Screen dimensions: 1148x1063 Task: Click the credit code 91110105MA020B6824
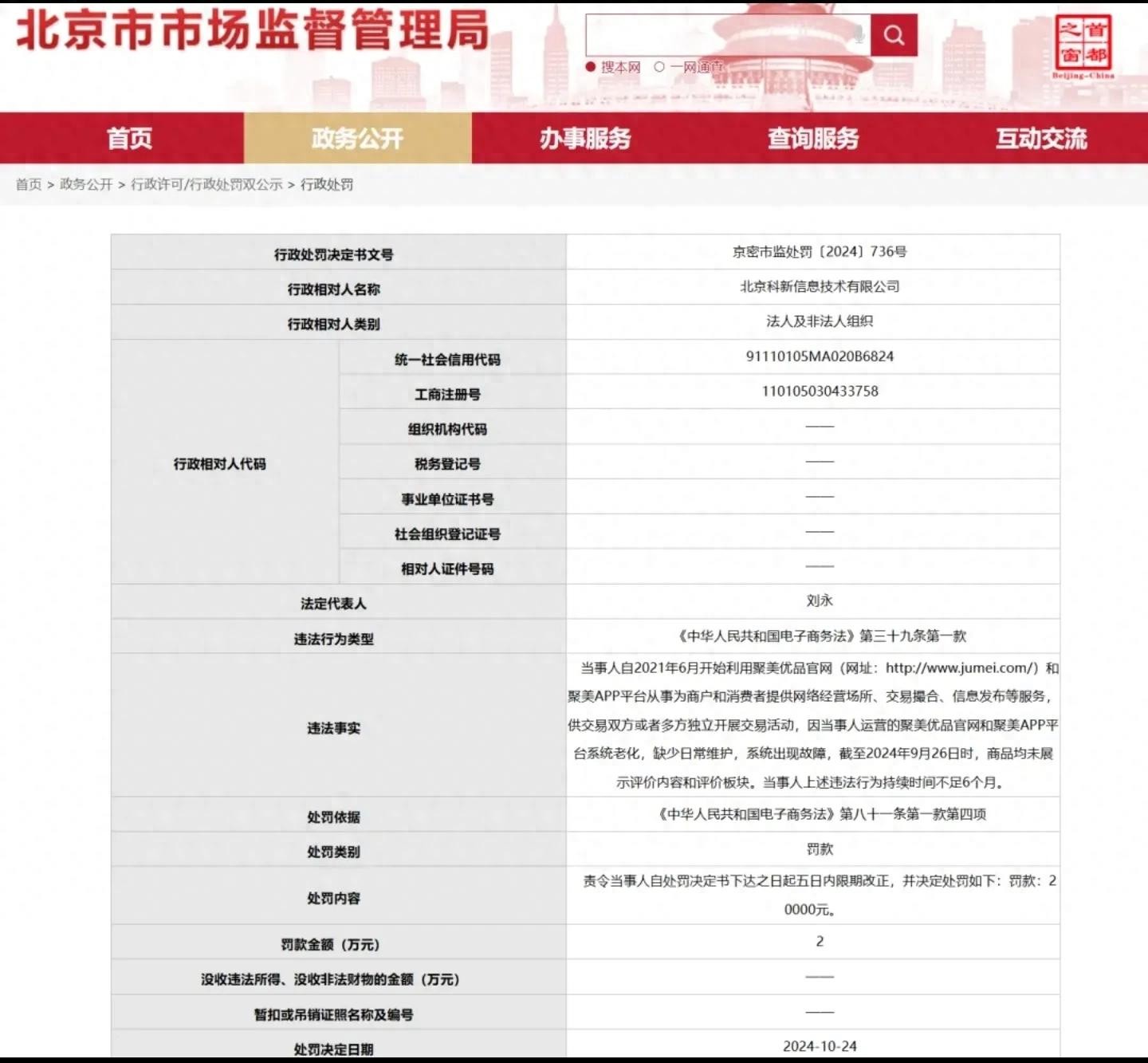click(820, 356)
